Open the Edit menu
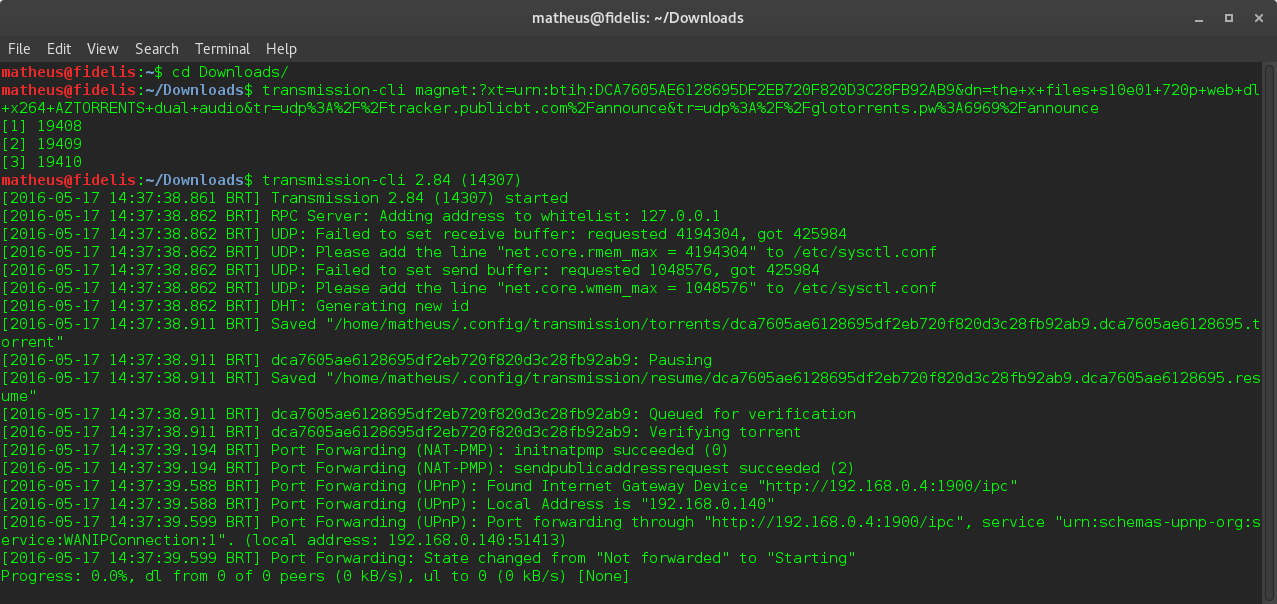 pyautogui.click(x=58, y=48)
